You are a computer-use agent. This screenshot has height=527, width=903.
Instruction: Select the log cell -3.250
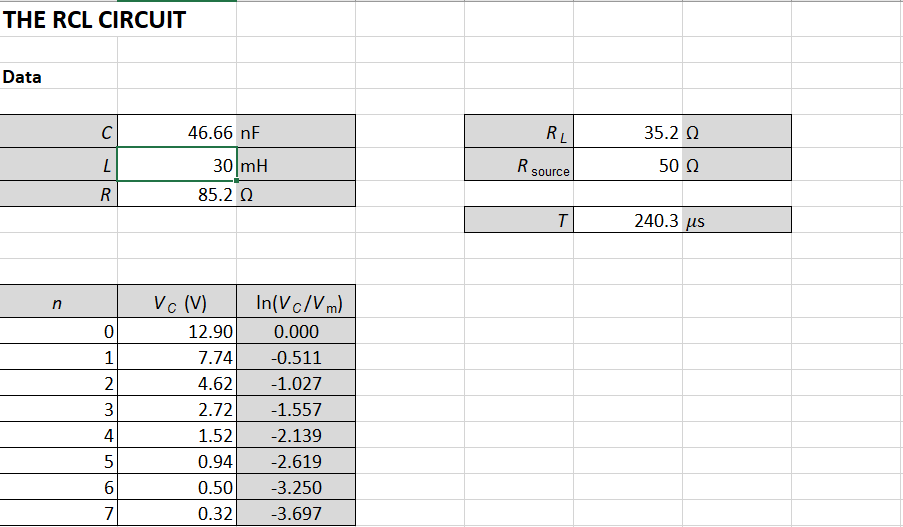[296, 487]
